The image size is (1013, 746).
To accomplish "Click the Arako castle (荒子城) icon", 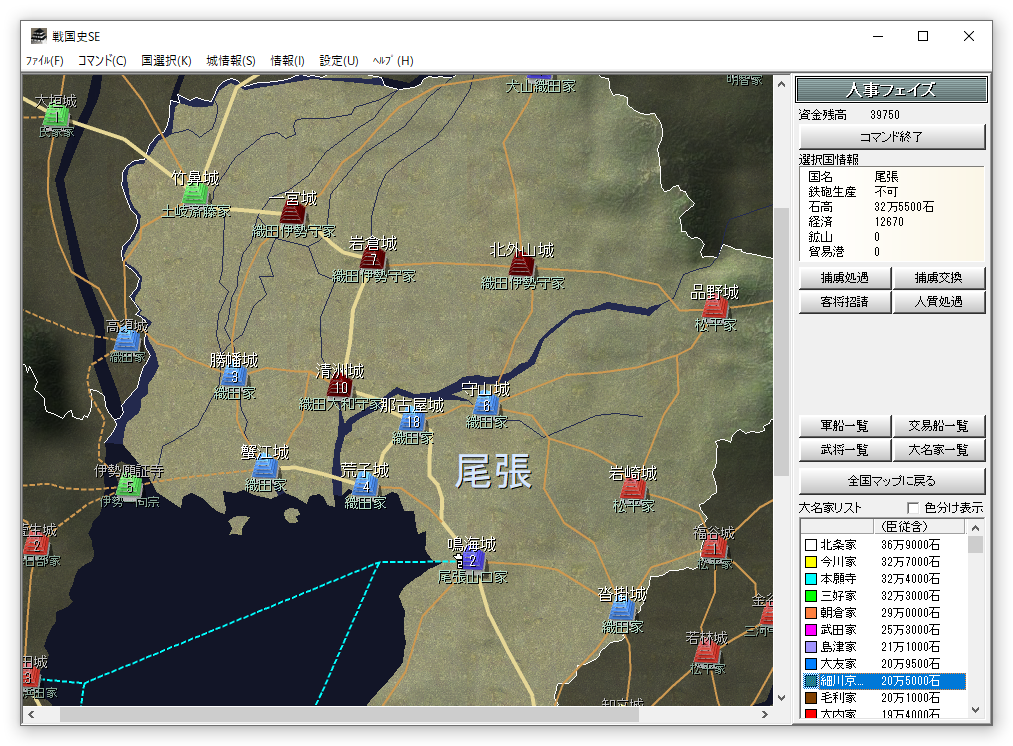I will 365,487.
